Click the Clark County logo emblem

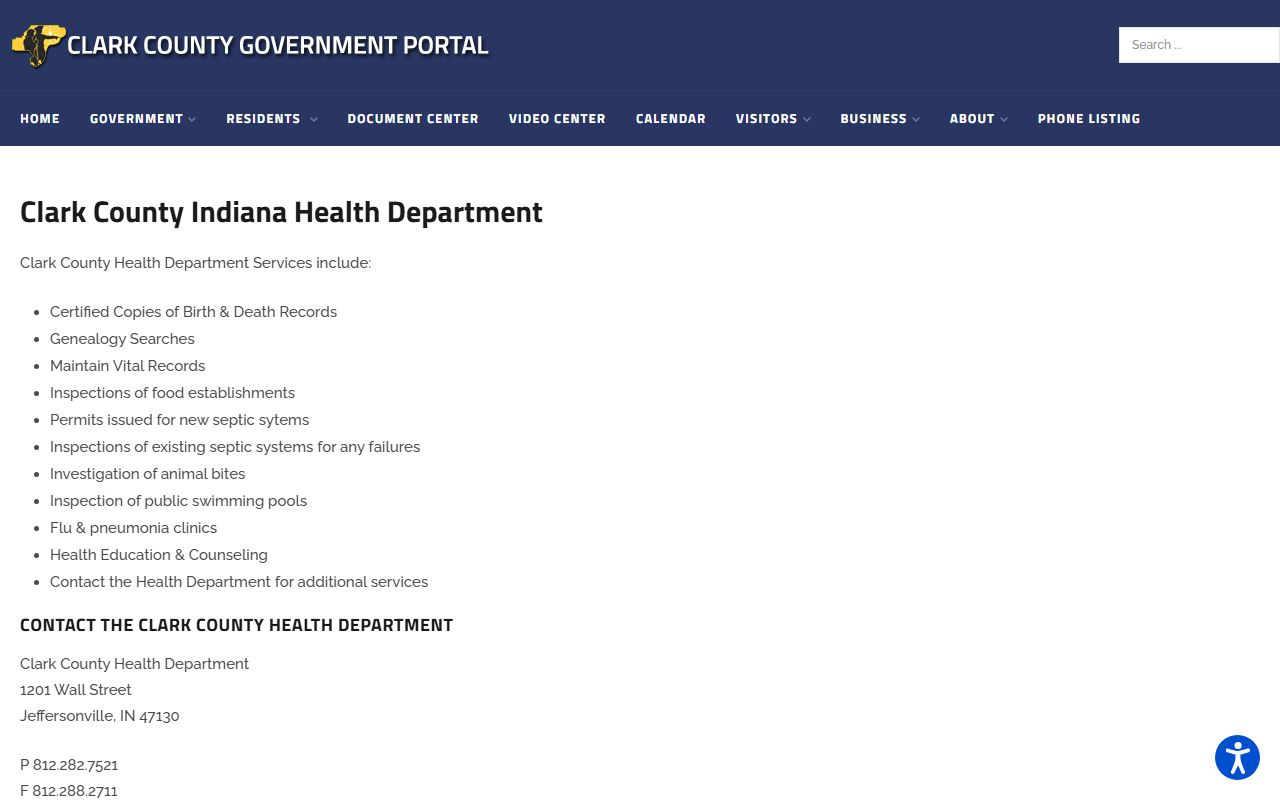39,45
